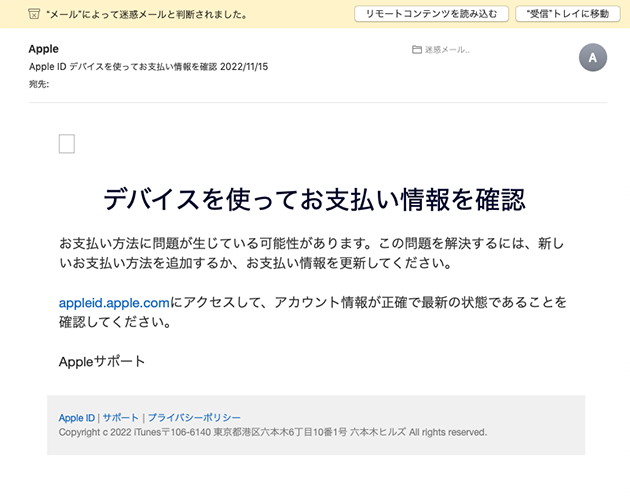Click sender name "Apple"
Image resolution: width=630 pixels, height=496 pixels.
point(43,49)
